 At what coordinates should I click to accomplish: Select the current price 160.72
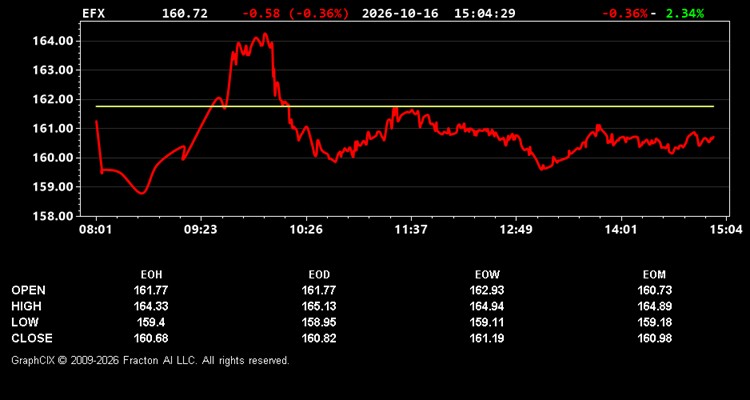pos(185,13)
